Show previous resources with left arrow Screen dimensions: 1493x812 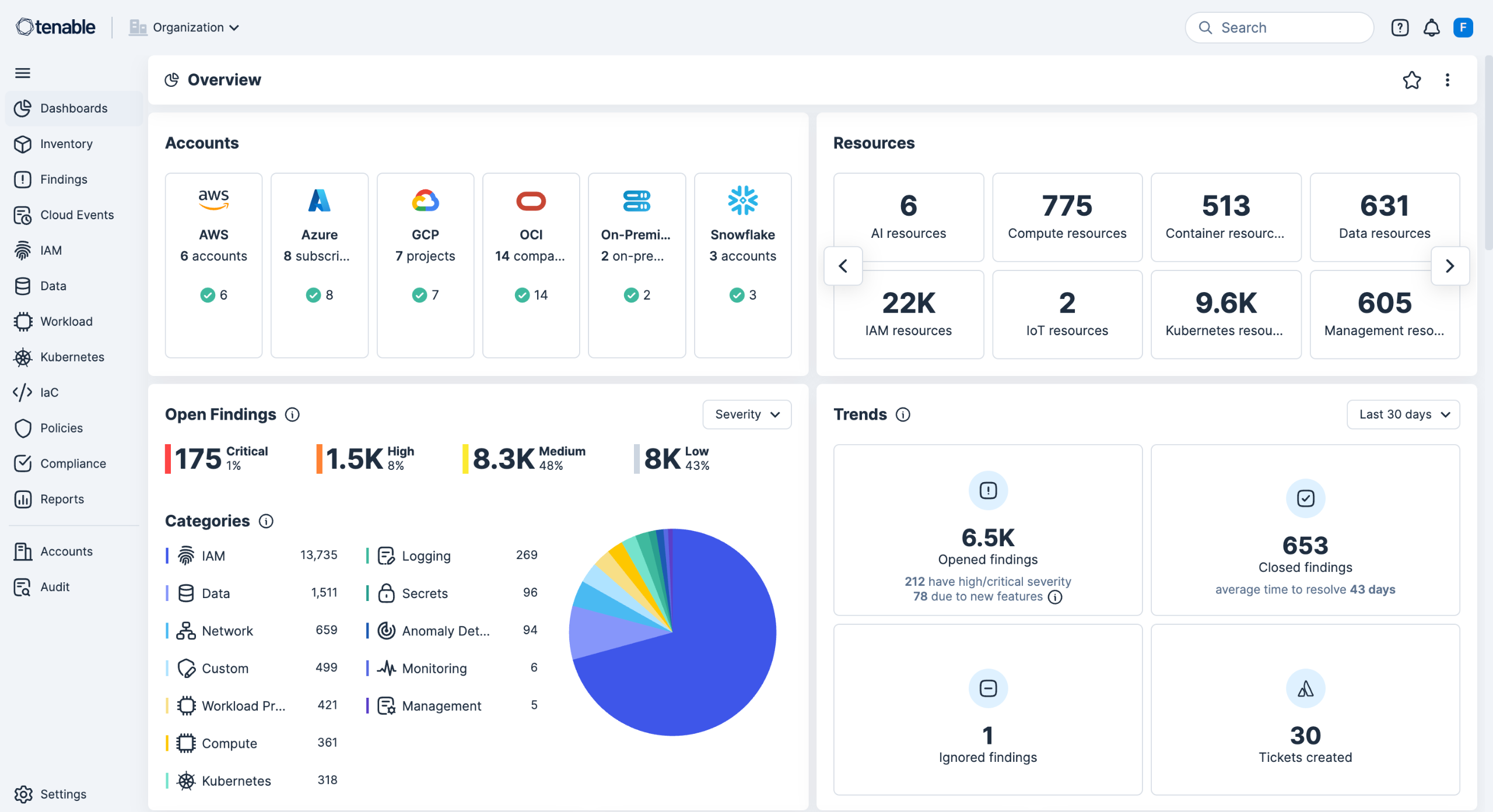pos(843,266)
